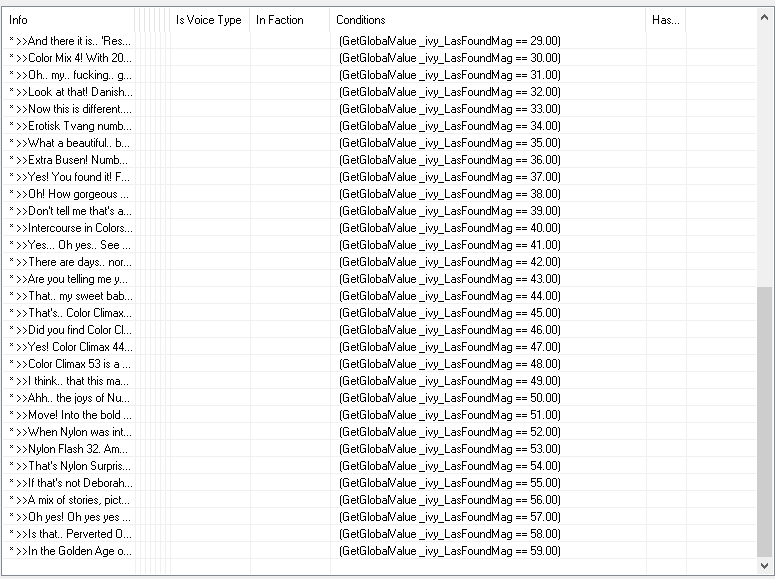Select the row 'Erotisk Tvang numb...'

point(379,126)
